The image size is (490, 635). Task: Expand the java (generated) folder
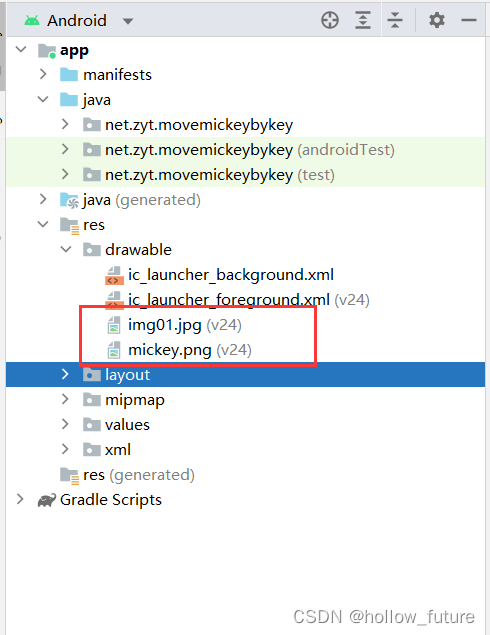[x=43, y=199]
